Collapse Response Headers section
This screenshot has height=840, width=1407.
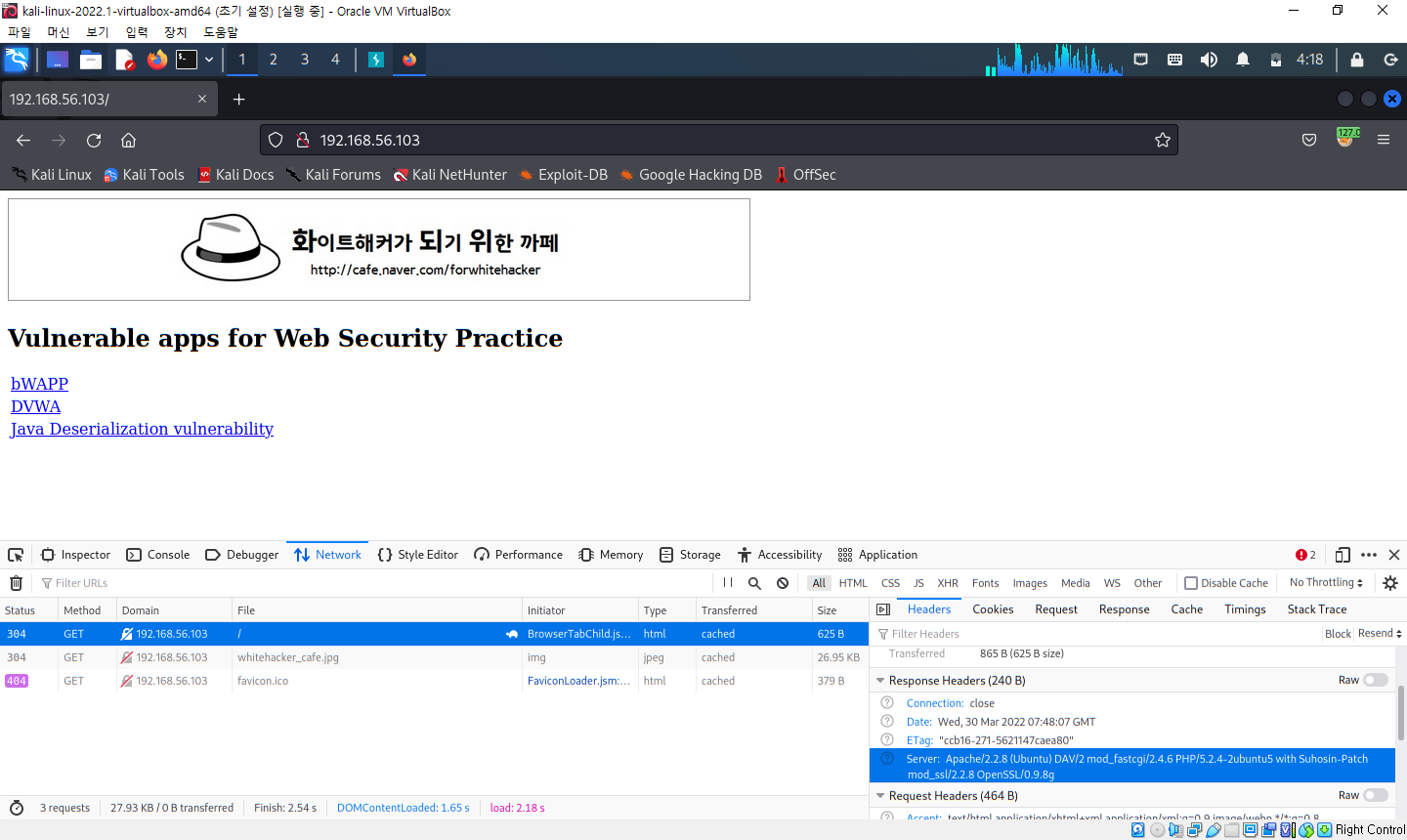tap(880, 680)
